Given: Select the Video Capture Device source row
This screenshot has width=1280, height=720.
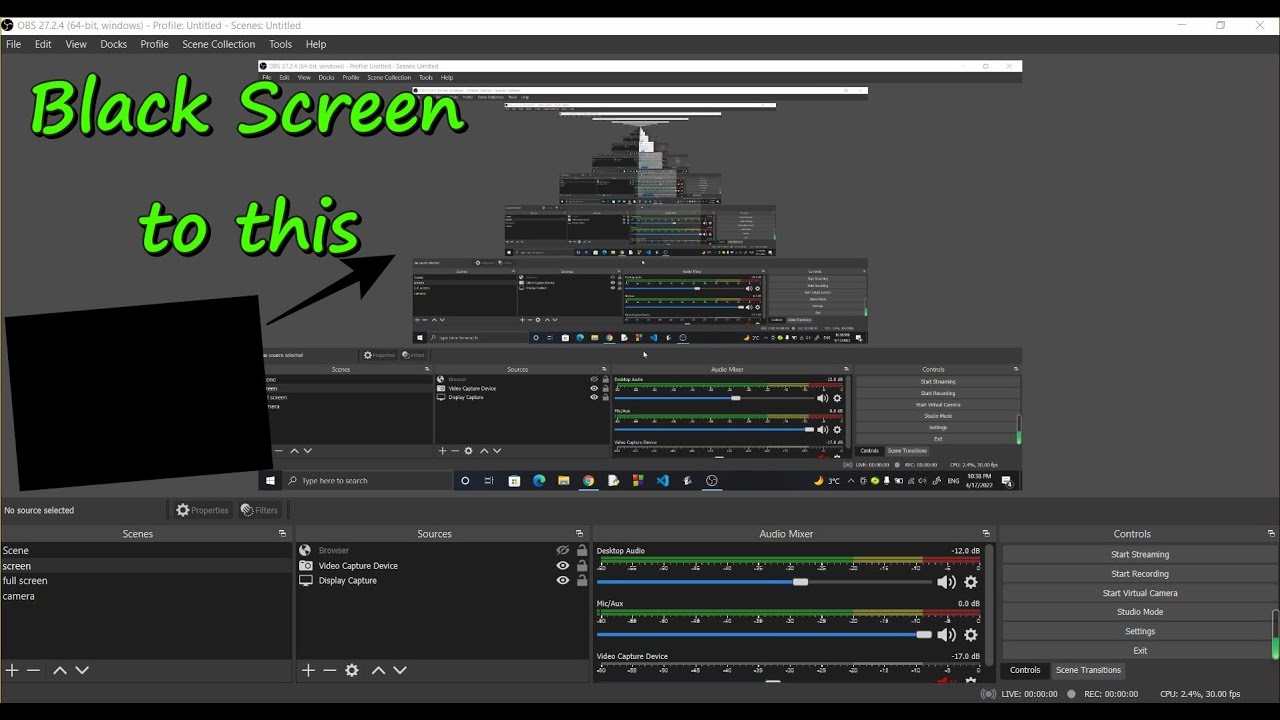Looking at the screenshot, I should pos(443,566).
